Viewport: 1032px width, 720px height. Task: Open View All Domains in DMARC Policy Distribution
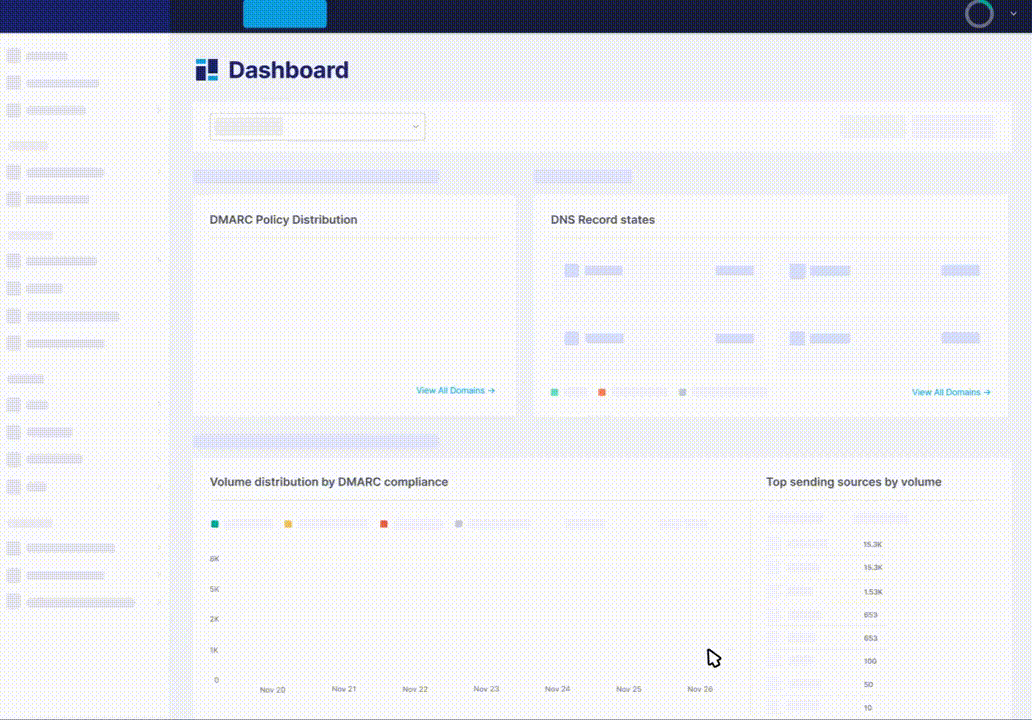pos(455,391)
